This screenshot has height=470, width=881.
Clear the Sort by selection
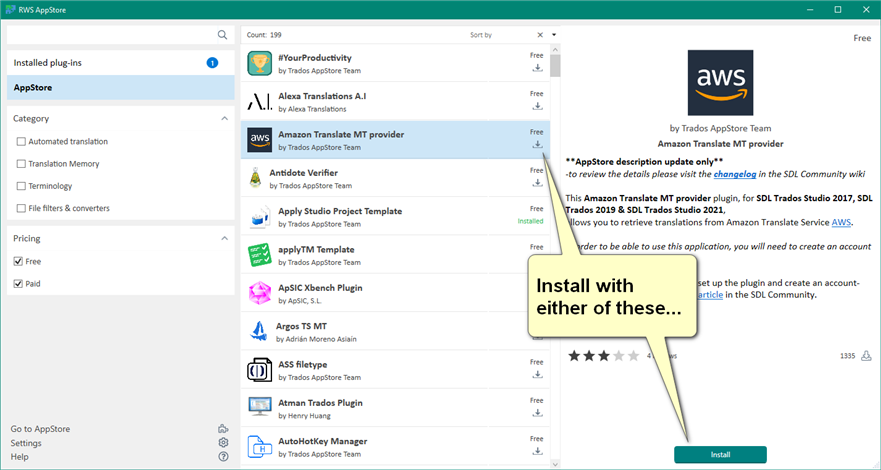540,35
